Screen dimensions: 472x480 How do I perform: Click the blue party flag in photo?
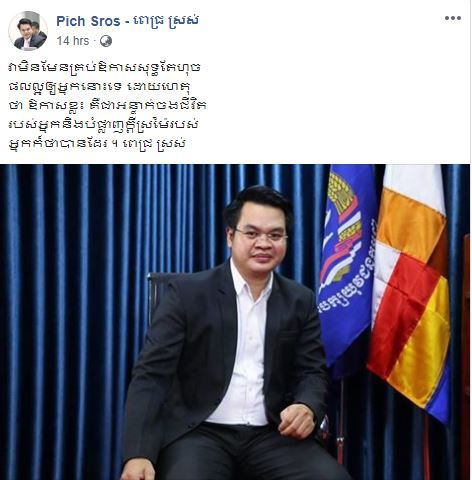347,263
